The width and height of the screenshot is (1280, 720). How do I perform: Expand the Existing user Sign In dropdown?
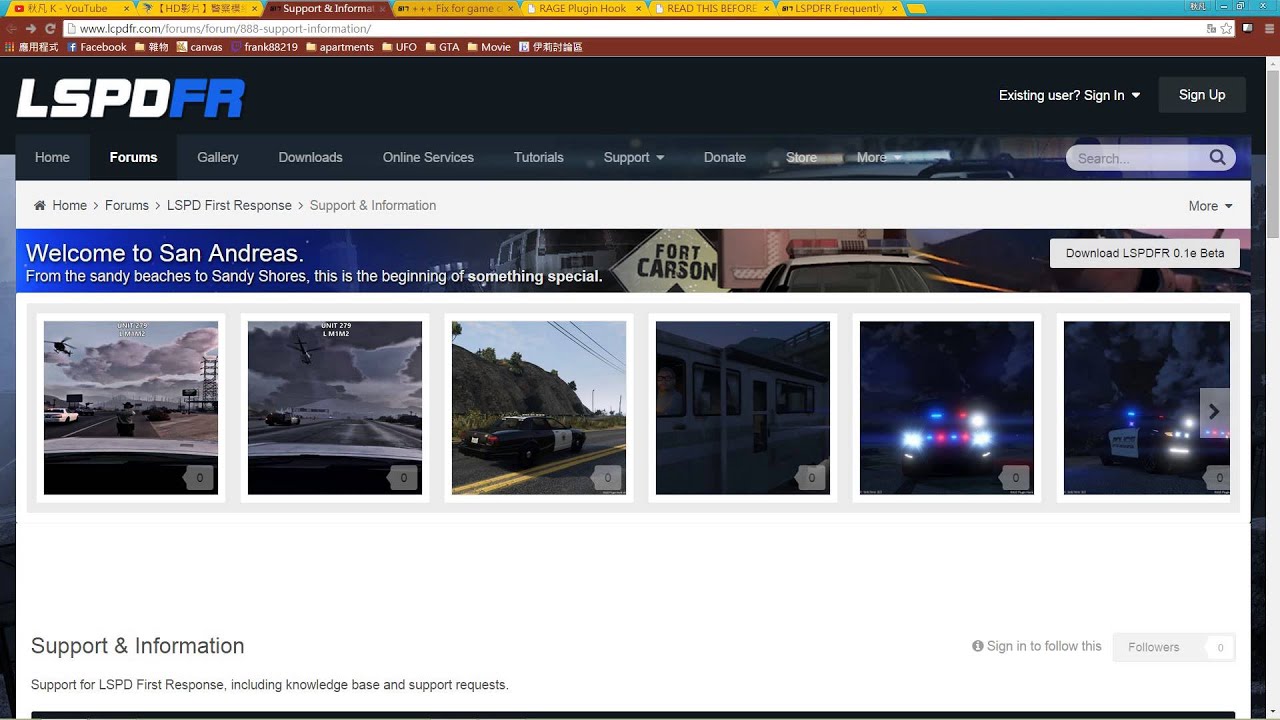[x=1069, y=95]
